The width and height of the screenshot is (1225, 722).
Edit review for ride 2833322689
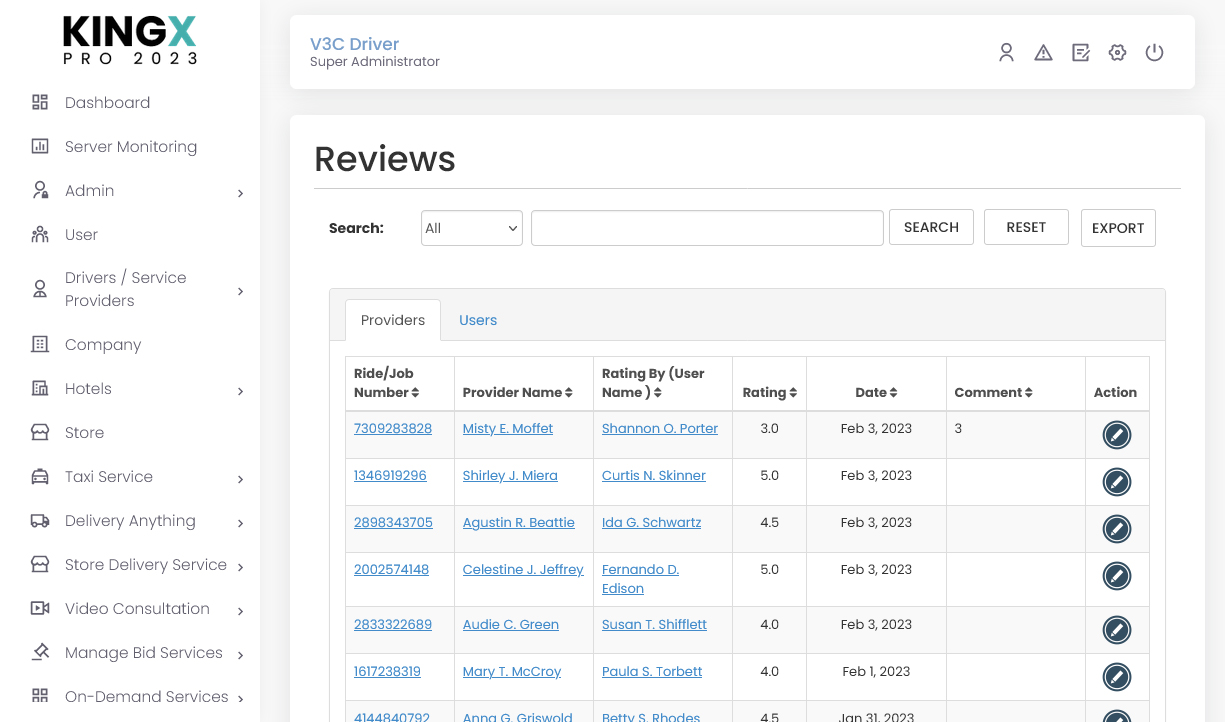tap(1117, 630)
